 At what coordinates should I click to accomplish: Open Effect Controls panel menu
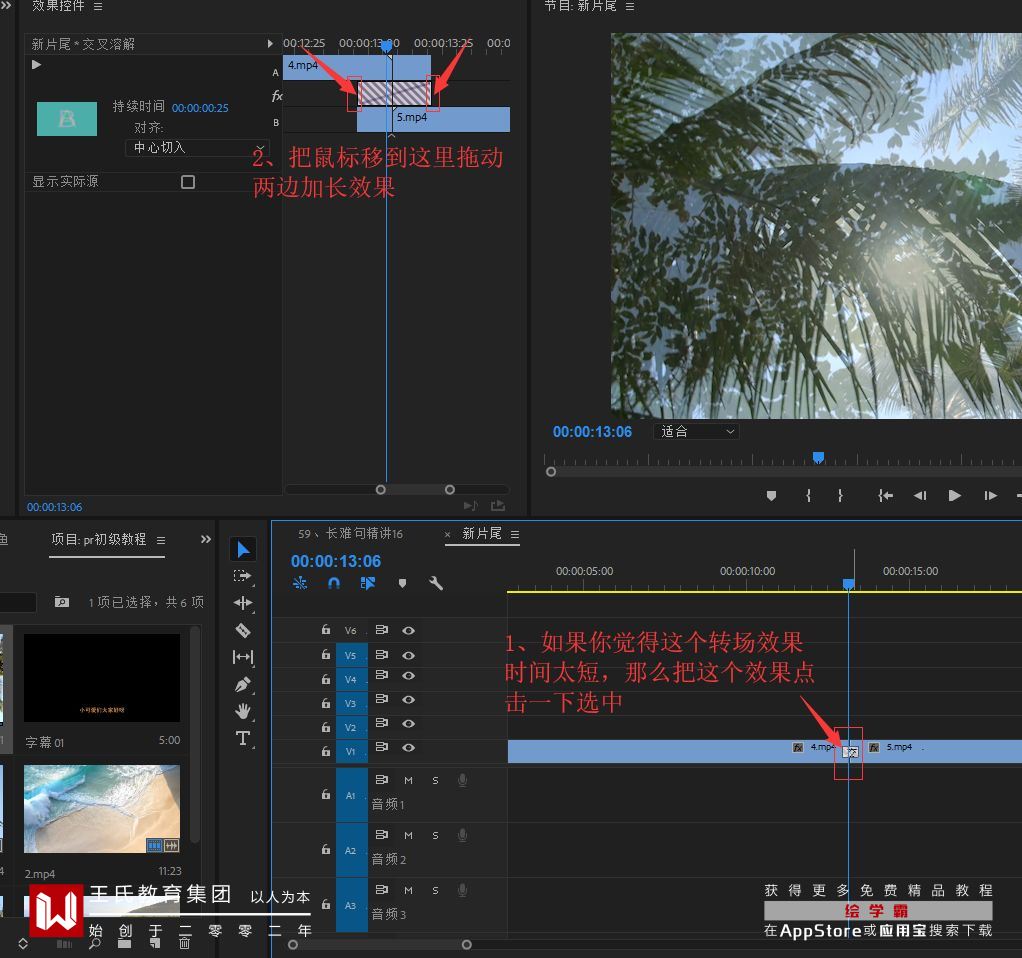pos(98,7)
